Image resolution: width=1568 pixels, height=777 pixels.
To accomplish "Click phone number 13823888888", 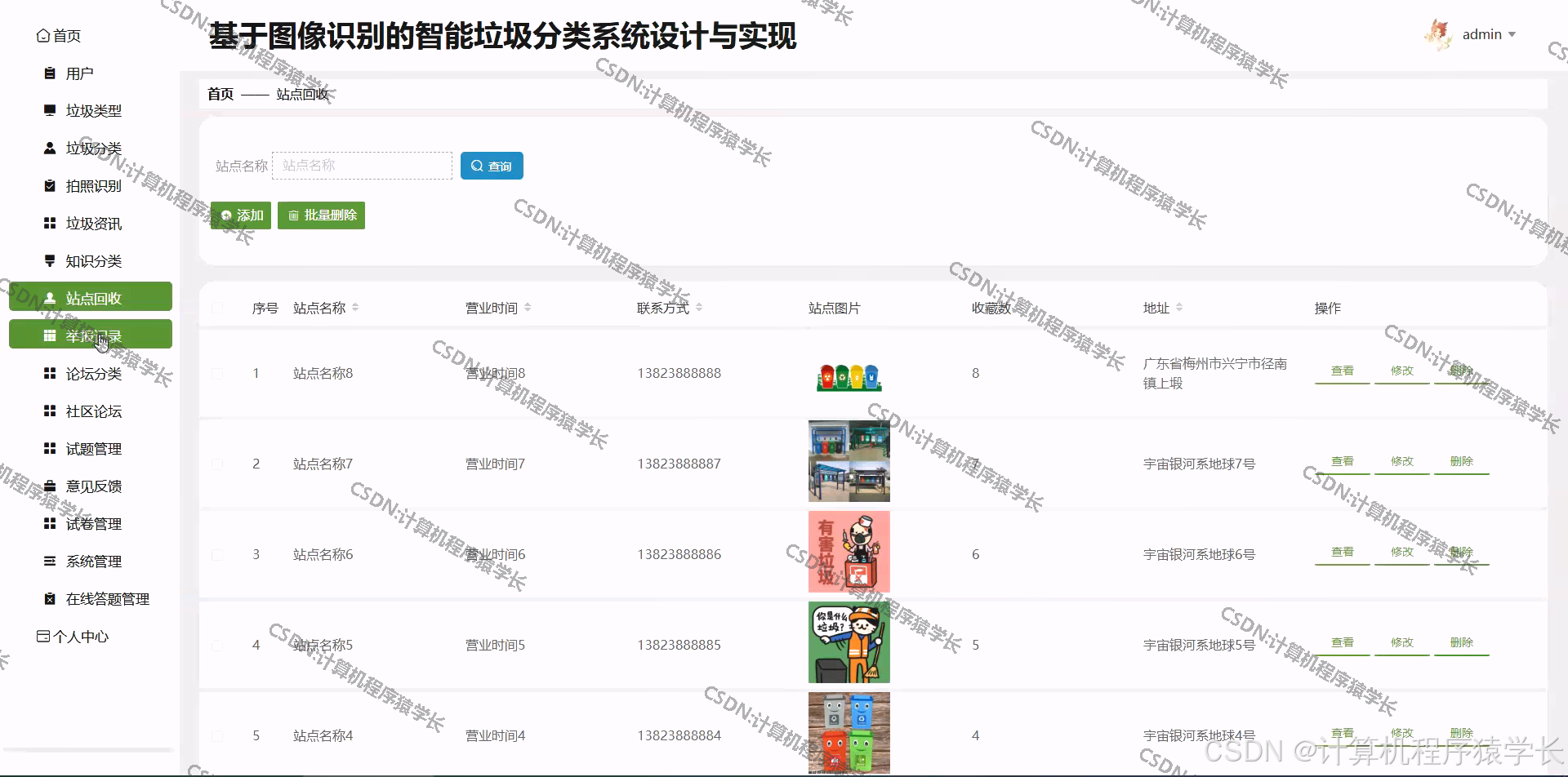I will (679, 373).
